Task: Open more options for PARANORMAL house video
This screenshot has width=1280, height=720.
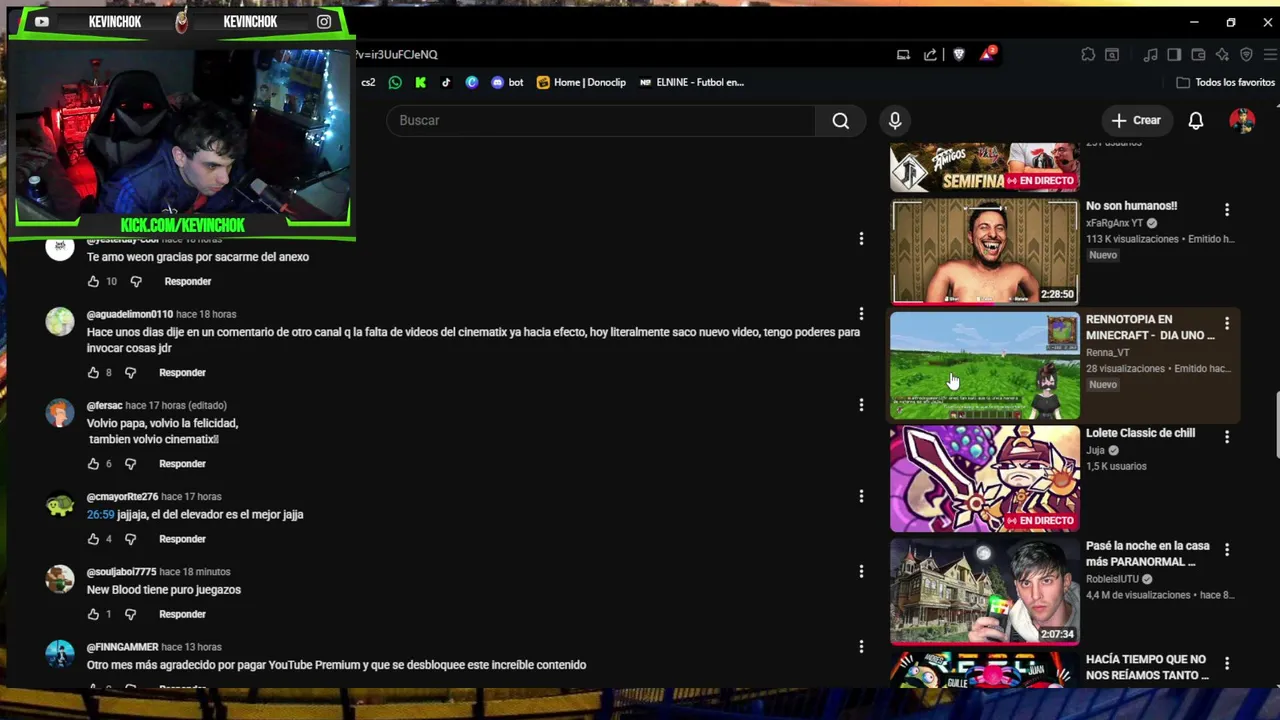Action: (x=1227, y=550)
